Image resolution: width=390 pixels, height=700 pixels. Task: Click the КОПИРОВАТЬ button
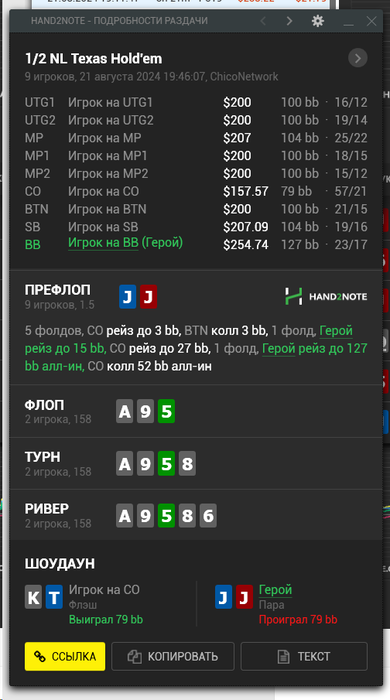(173, 656)
